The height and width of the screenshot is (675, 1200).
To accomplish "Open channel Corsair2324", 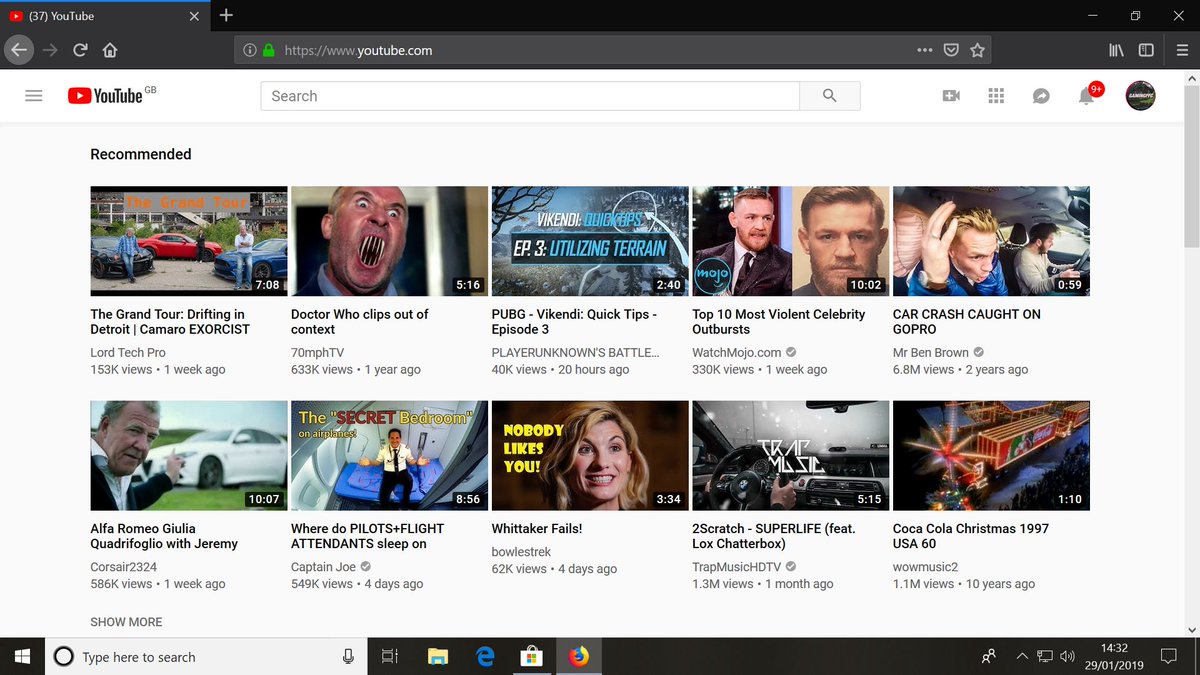I will tap(124, 567).
